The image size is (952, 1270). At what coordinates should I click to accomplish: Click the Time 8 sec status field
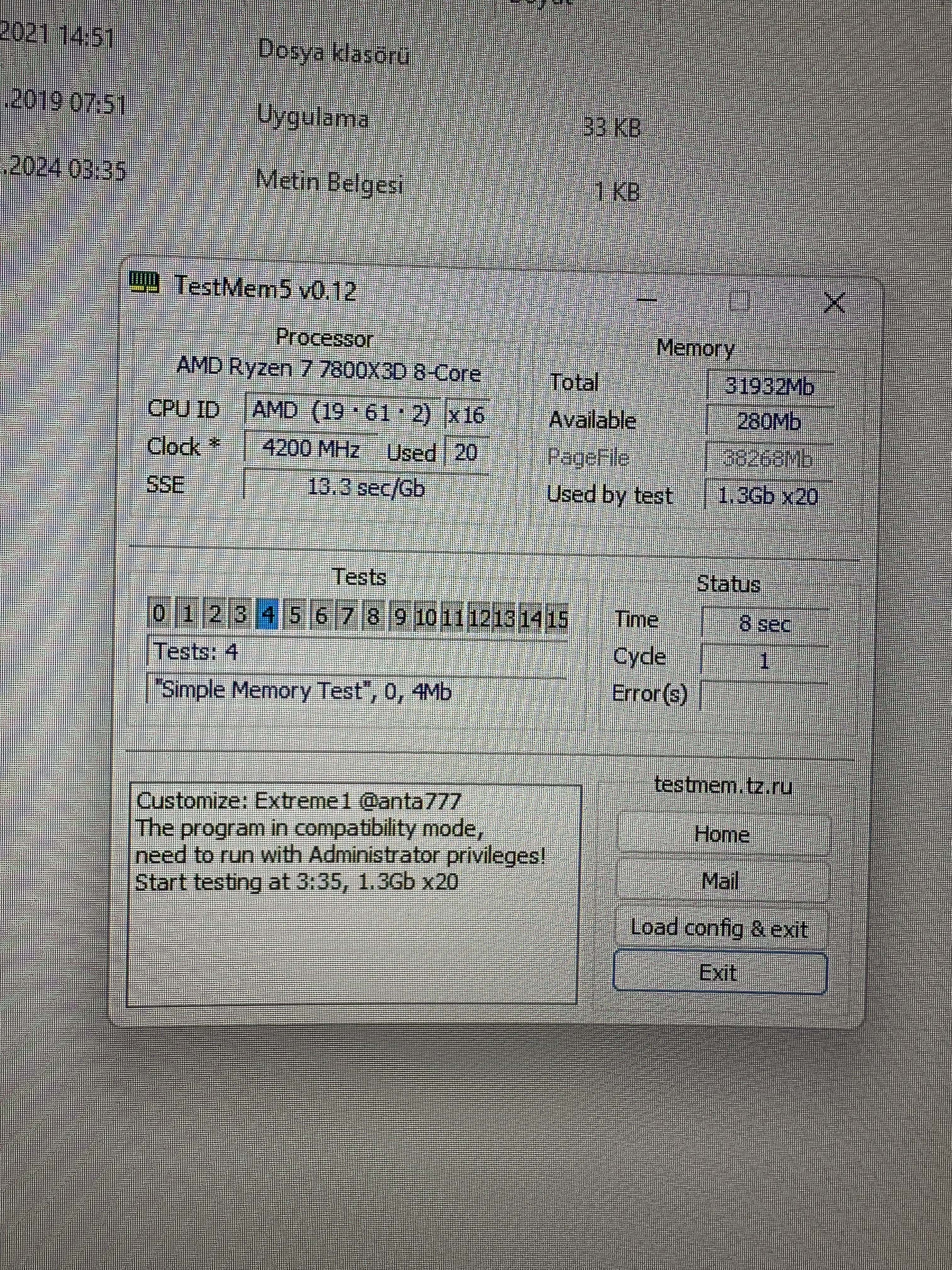coord(764,623)
